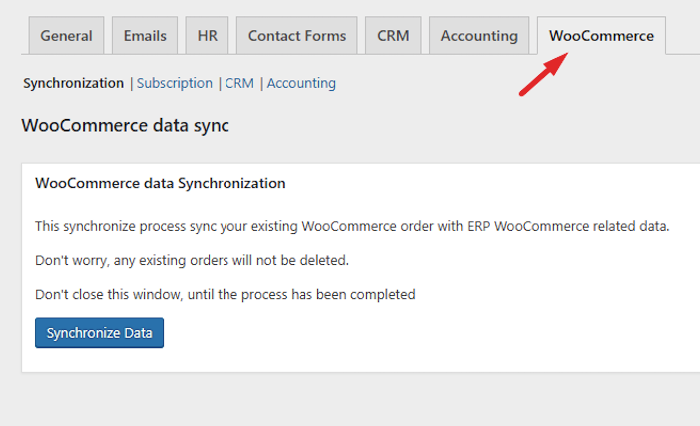Click the "Don't worry, any existing orders" line
Viewport: 700px width, 426px height.
192,260
